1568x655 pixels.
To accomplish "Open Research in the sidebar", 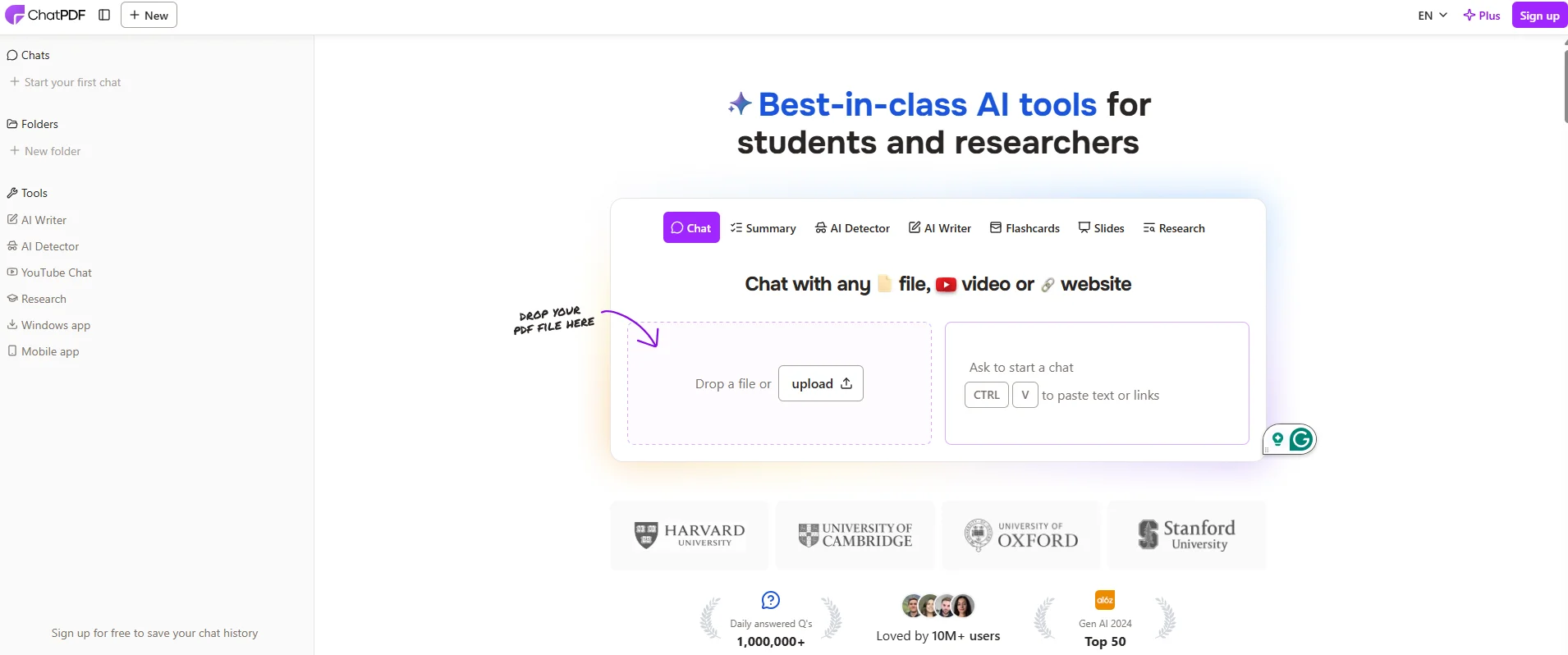I will tap(44, 299).
